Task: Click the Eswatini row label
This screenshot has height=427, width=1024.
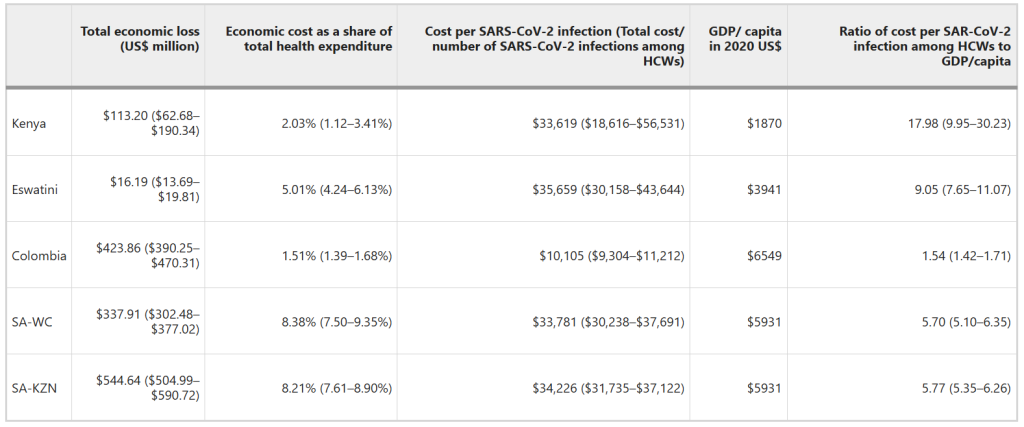Action: 35,190
